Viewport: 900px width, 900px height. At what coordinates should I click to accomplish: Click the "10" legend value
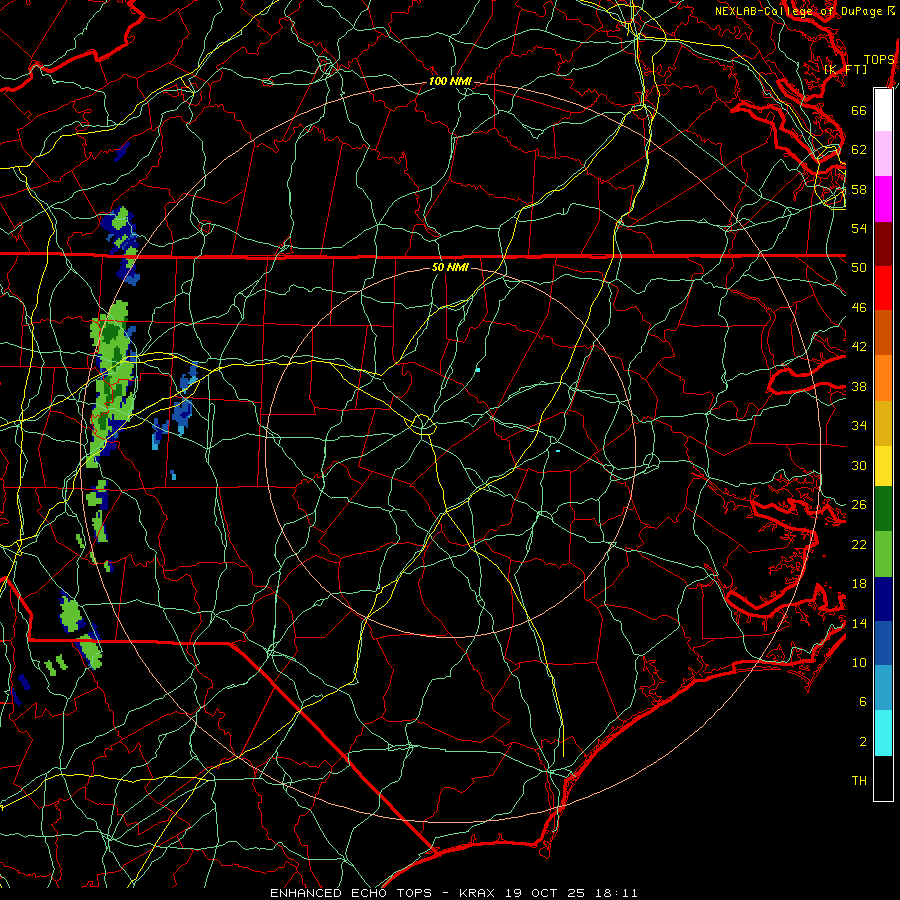coord(859,663)
